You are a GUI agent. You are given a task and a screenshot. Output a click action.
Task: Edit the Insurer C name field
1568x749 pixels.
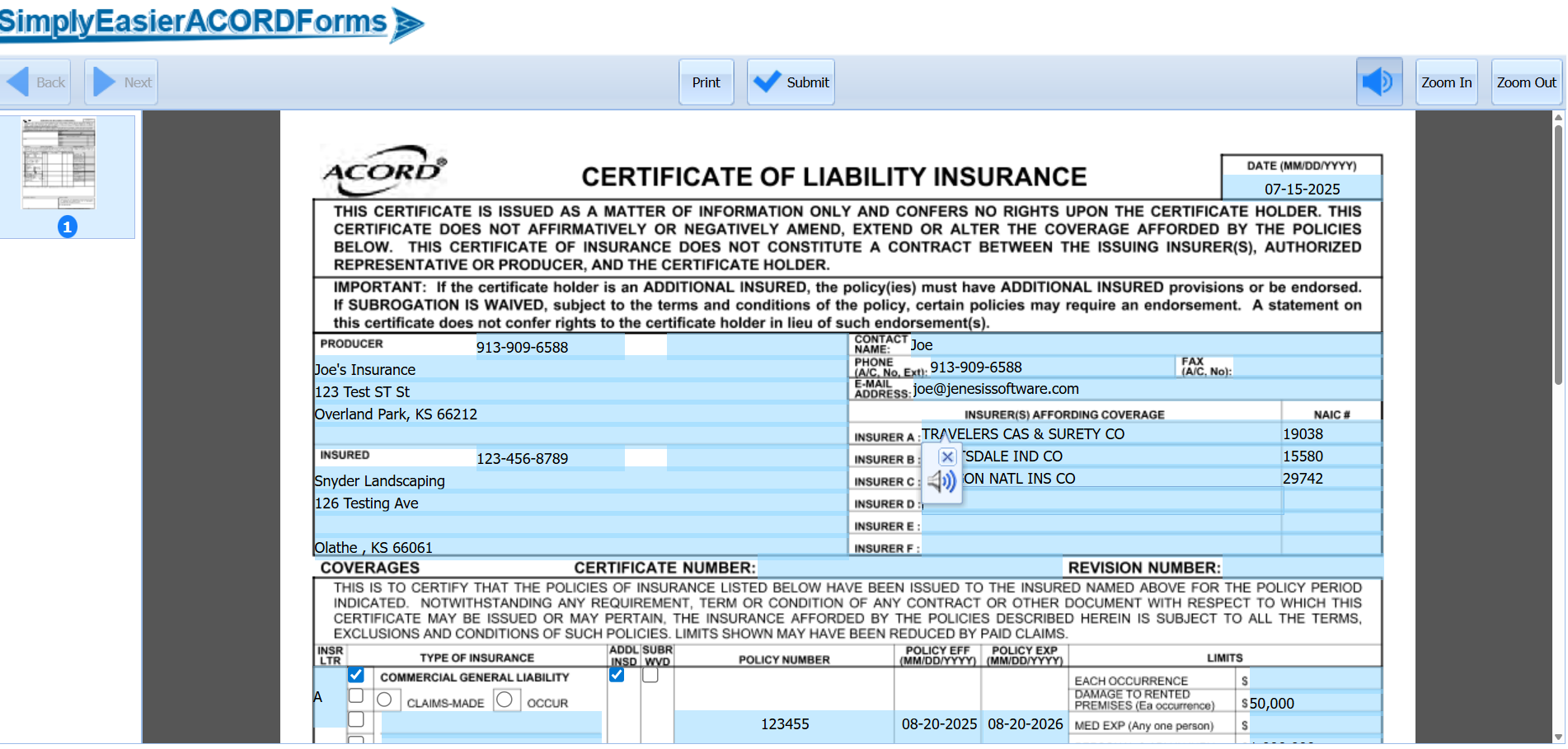click(x=1101, y=478)
